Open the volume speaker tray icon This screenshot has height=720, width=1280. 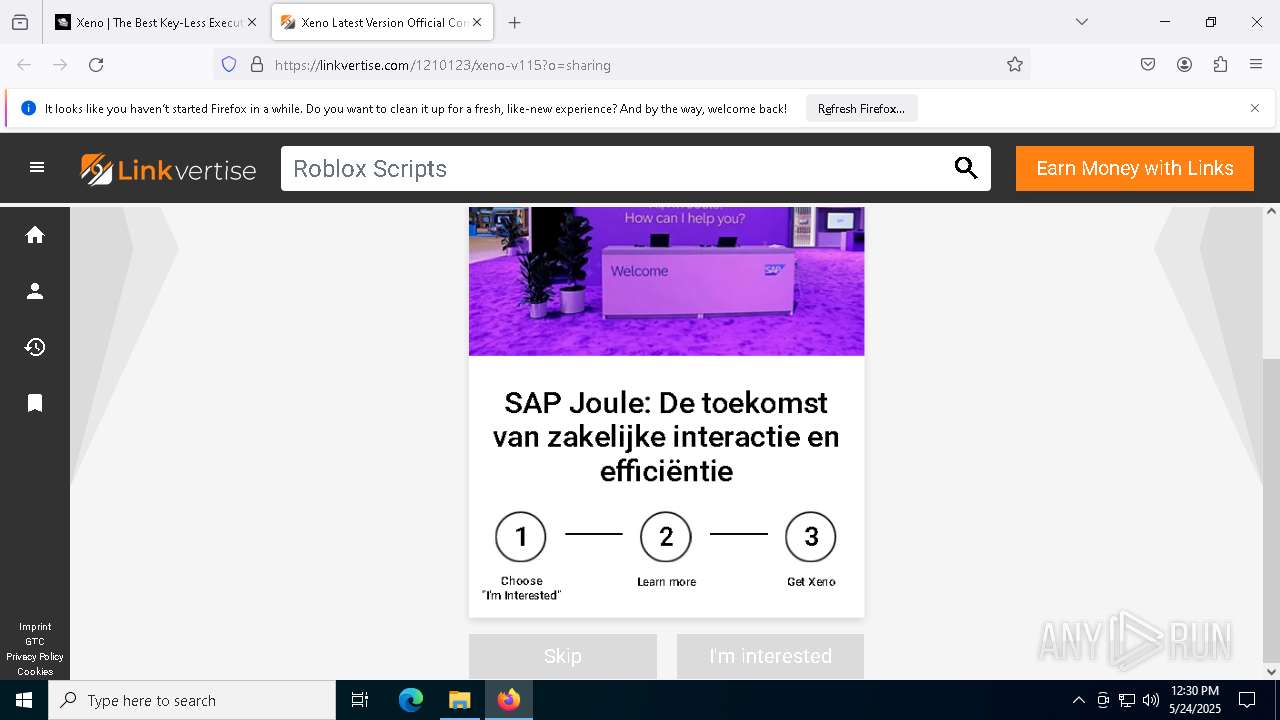coord(1151,700)
